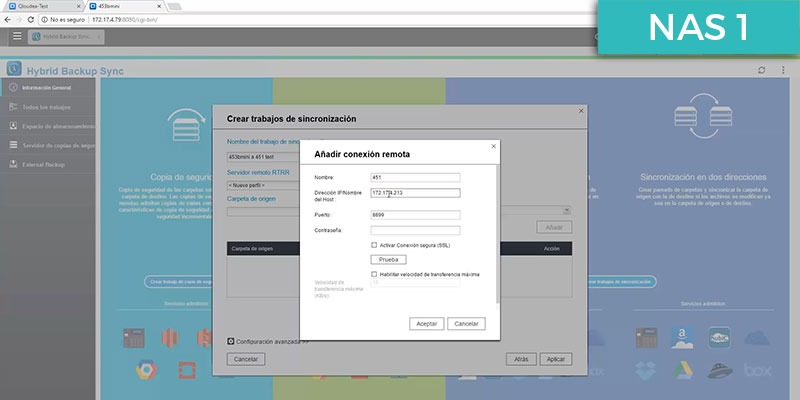
Task: Click the blue cloud OneDrive icon at right
Action: point(757,338)
